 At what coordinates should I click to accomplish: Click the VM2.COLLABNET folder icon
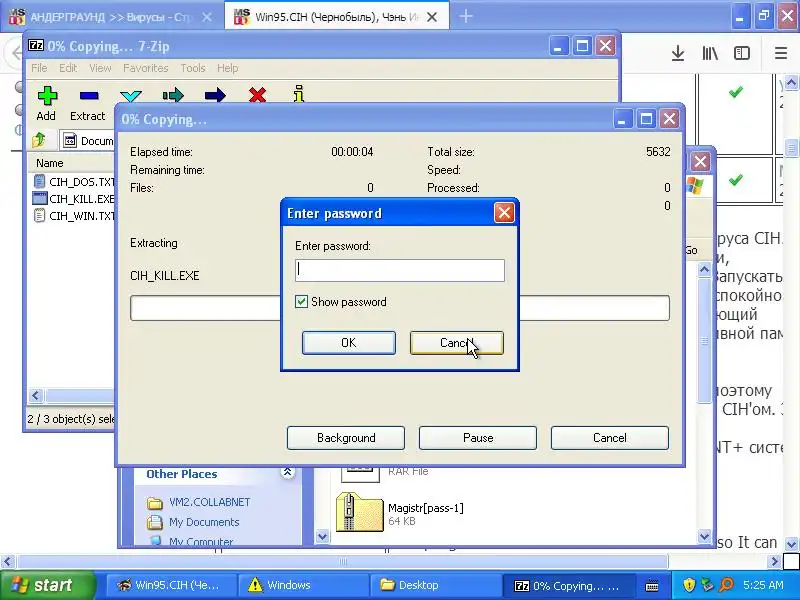tap(155, 503)
